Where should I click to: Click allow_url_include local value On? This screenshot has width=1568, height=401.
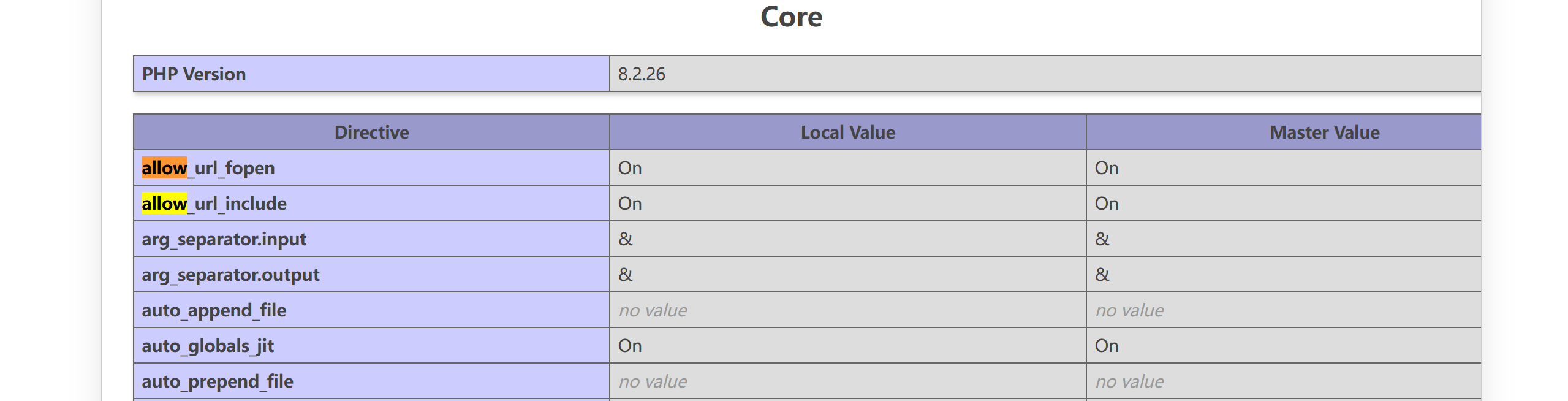tap(630, 204)
